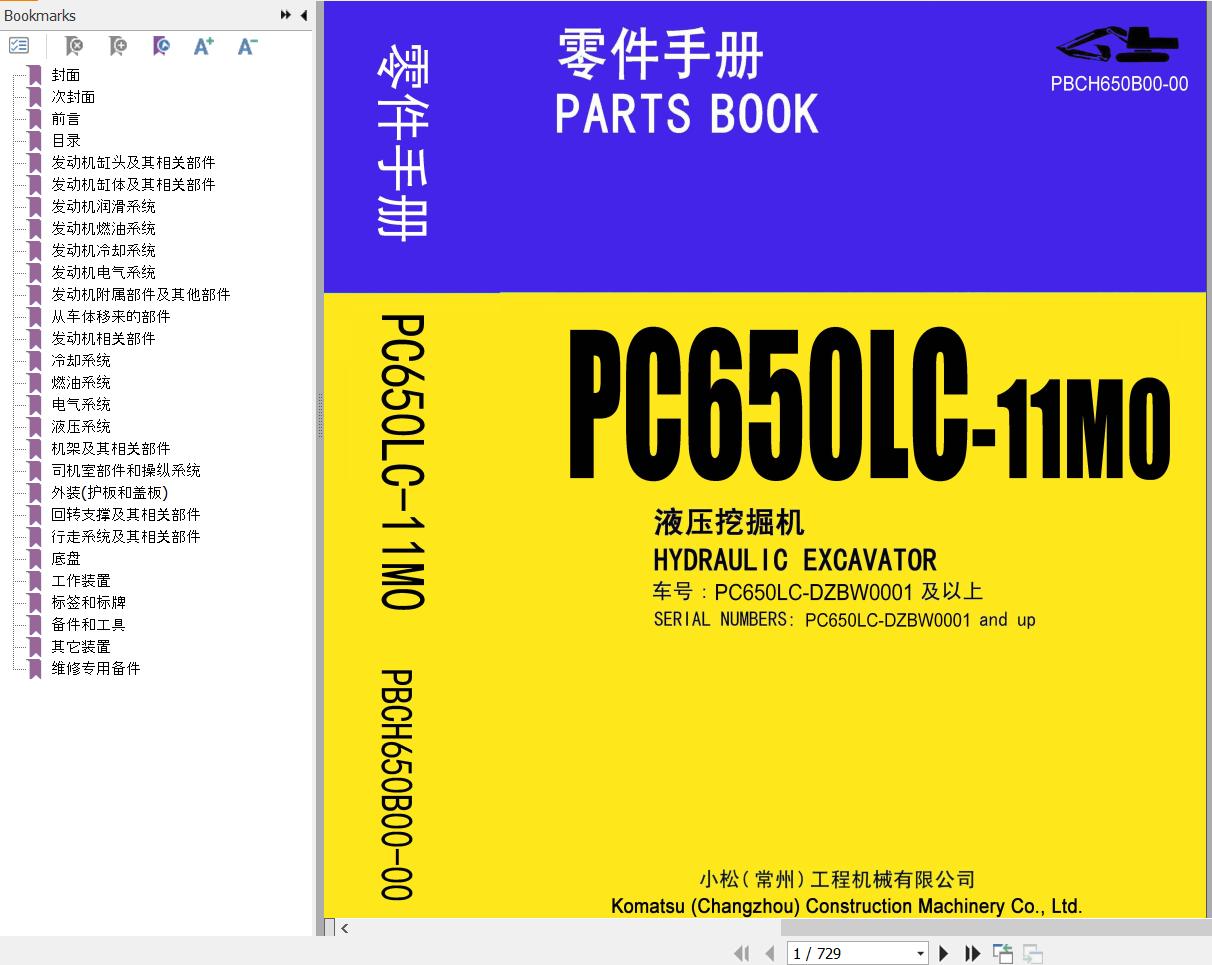
Task: Click the delete bookmark icon
Action: click(74, 46)
